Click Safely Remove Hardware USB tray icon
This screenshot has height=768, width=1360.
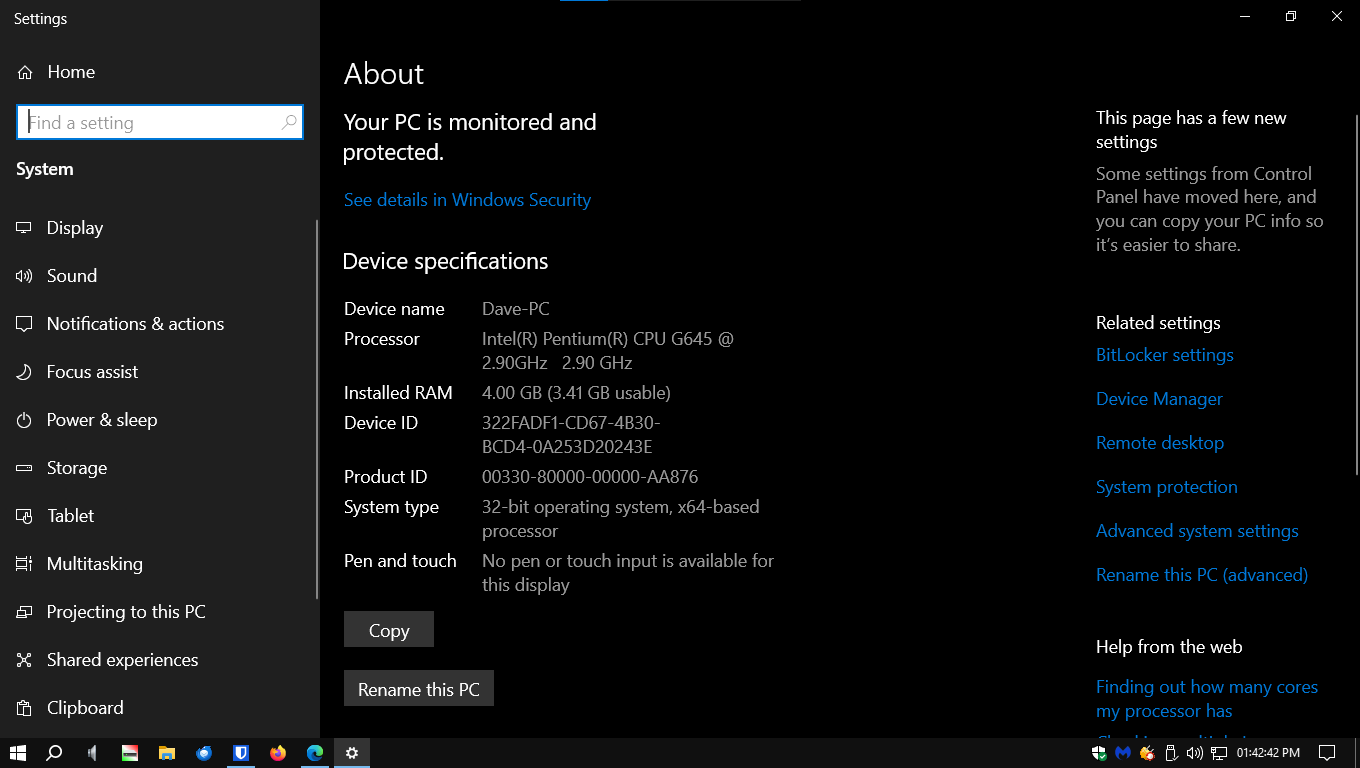tap(1171, 753)
